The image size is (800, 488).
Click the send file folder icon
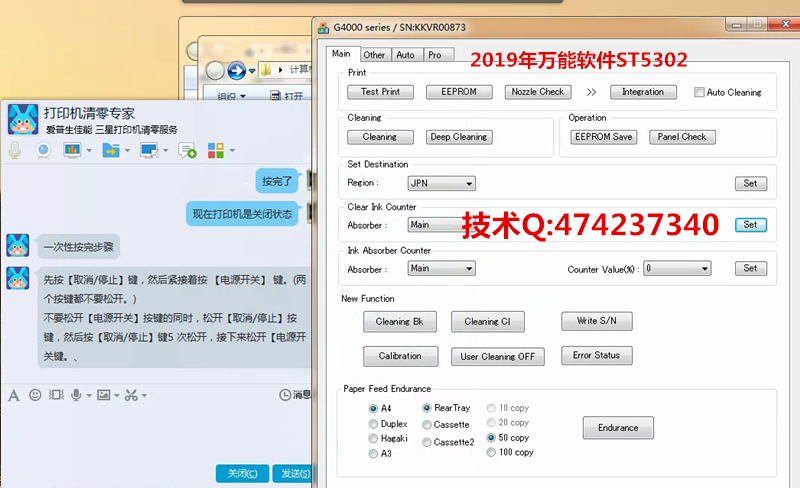tap(111, 150)
